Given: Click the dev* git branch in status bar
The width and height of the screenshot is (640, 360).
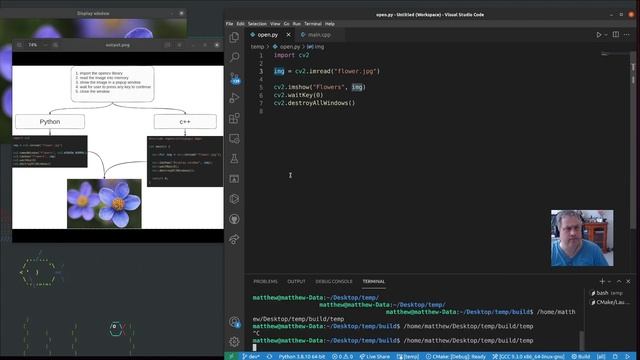Looking at the screenshot, I should coord(250,356).
